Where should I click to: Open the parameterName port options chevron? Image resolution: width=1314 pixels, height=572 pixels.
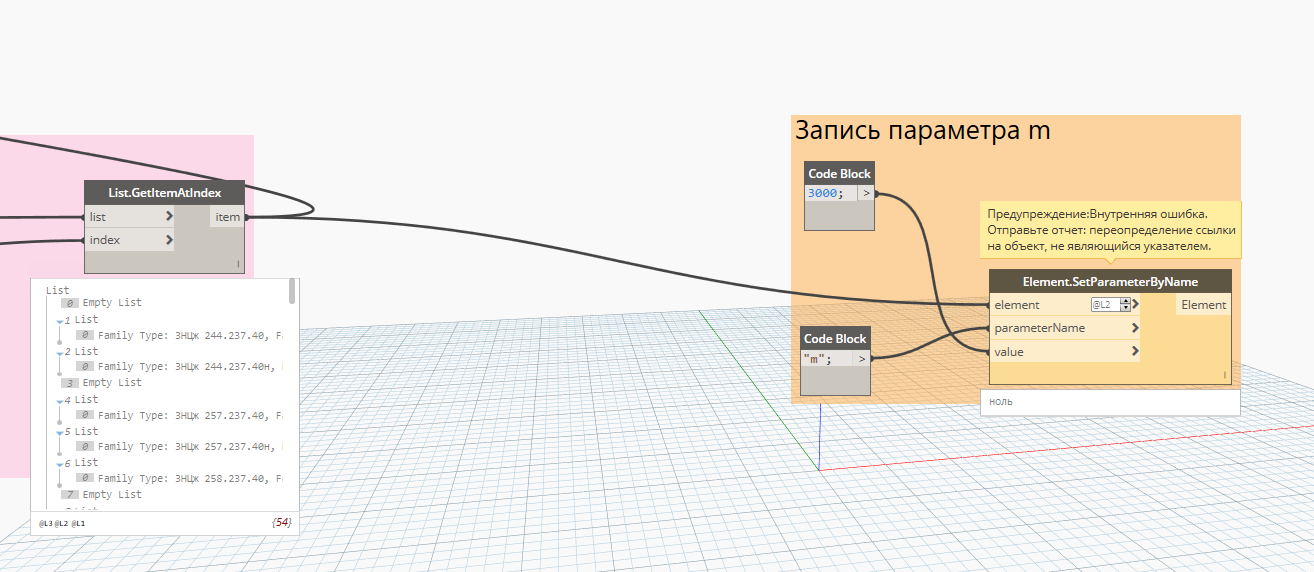pos(1136,328)
